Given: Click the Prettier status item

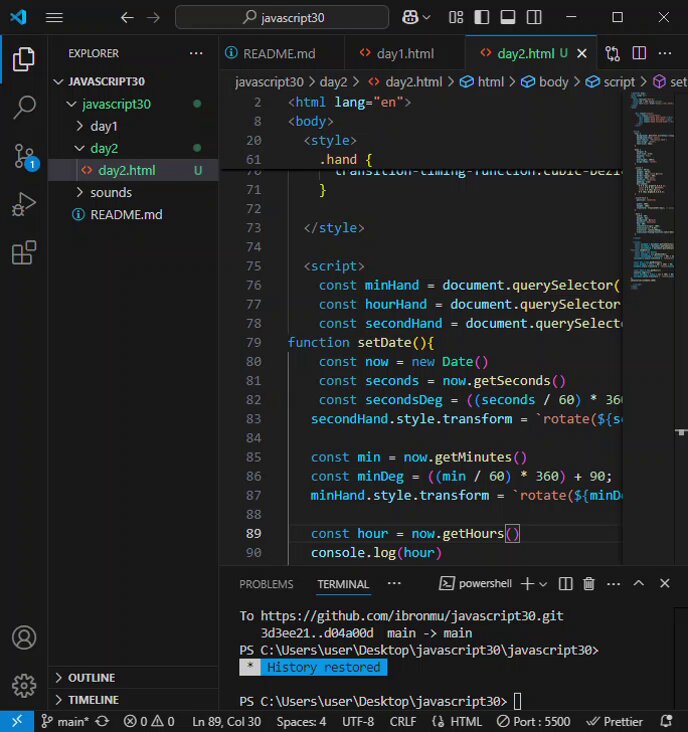Looking at the screenshot, I should 614,722.
